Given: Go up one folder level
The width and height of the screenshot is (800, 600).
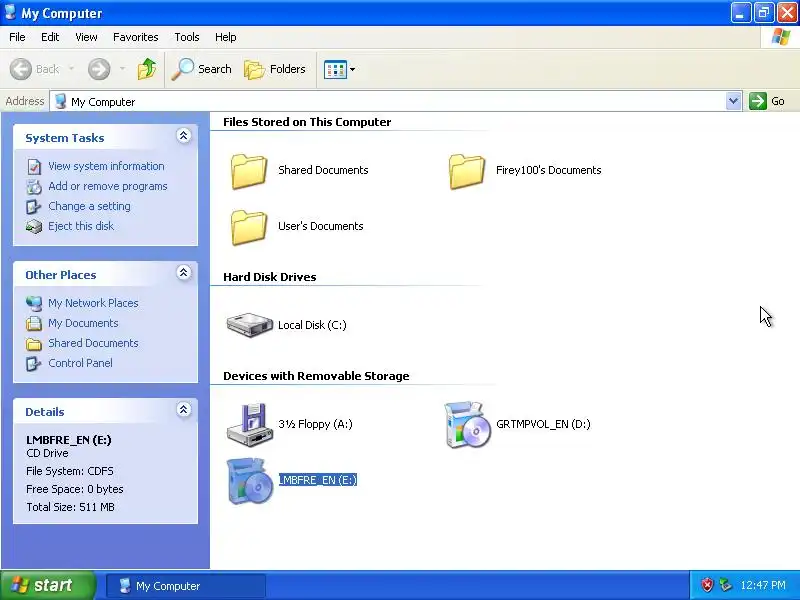Looking at the screenshot, I should pos(147,69).
